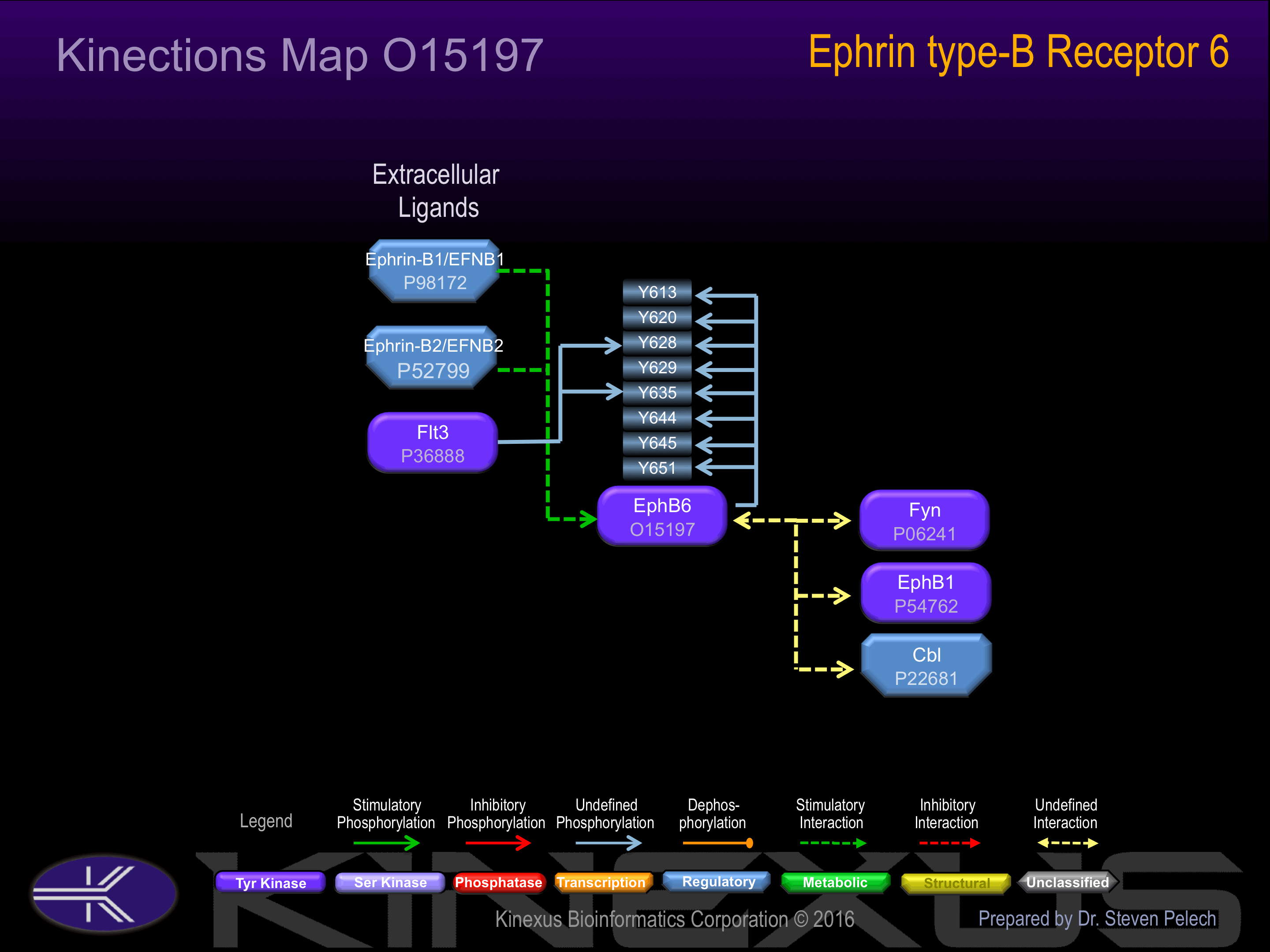
Task: Select the Y635 phosphosite box
Action: tap(657, 393)
